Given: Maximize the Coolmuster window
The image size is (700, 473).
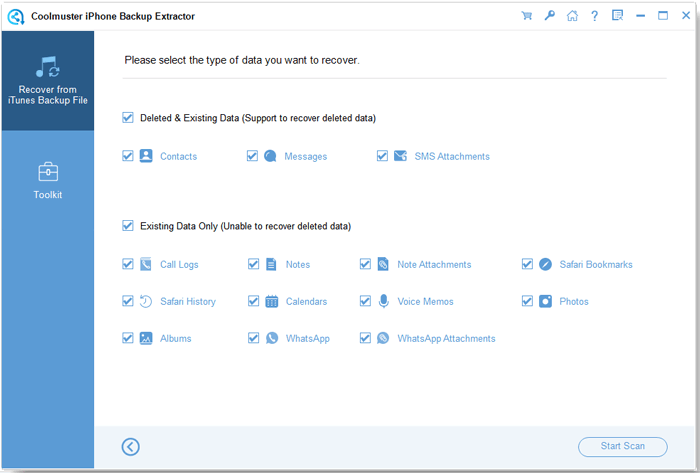Looking at the screenshot, I should coord(663,16).
